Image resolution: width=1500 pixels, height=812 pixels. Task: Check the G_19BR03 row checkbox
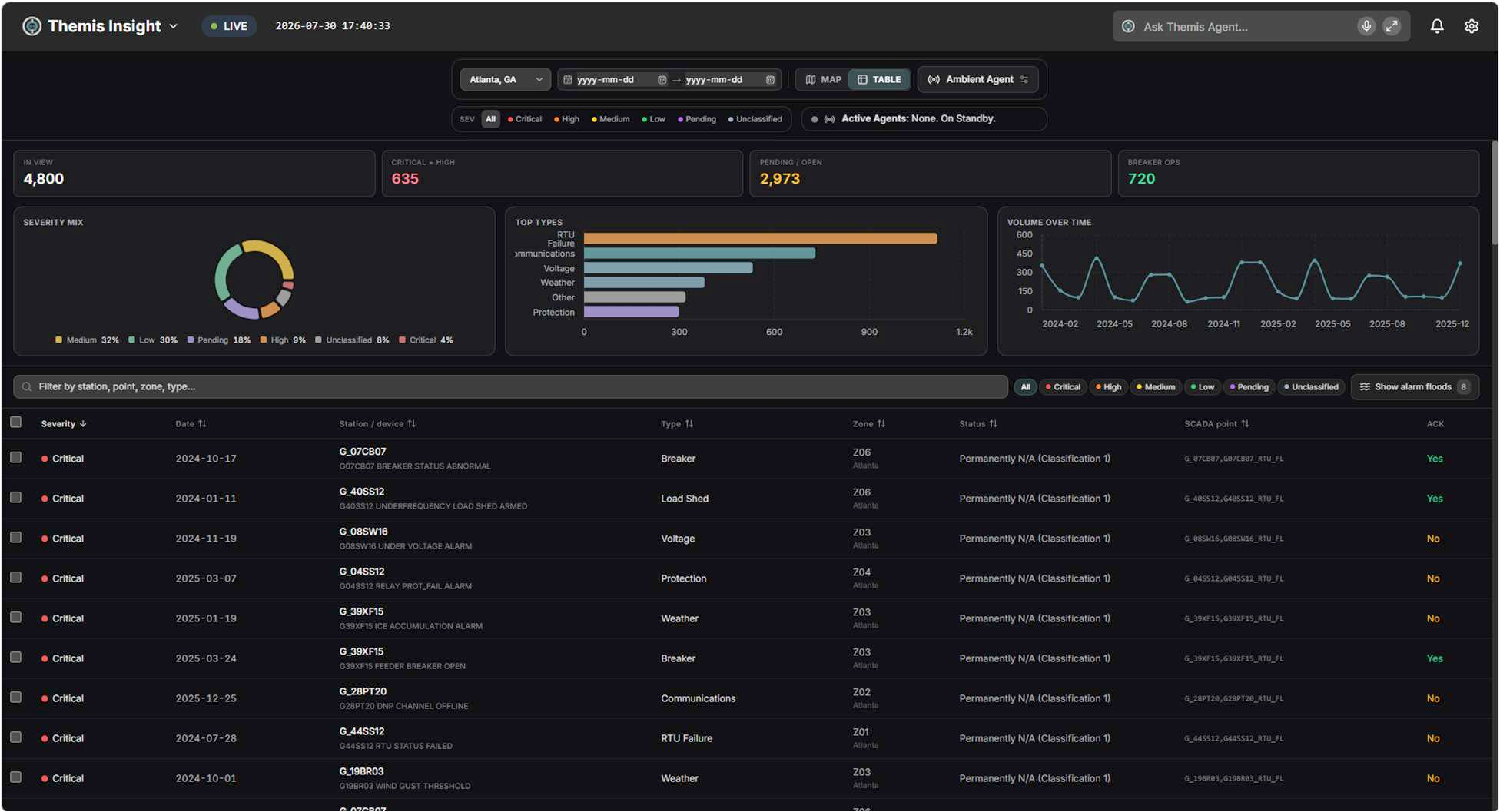15,777
